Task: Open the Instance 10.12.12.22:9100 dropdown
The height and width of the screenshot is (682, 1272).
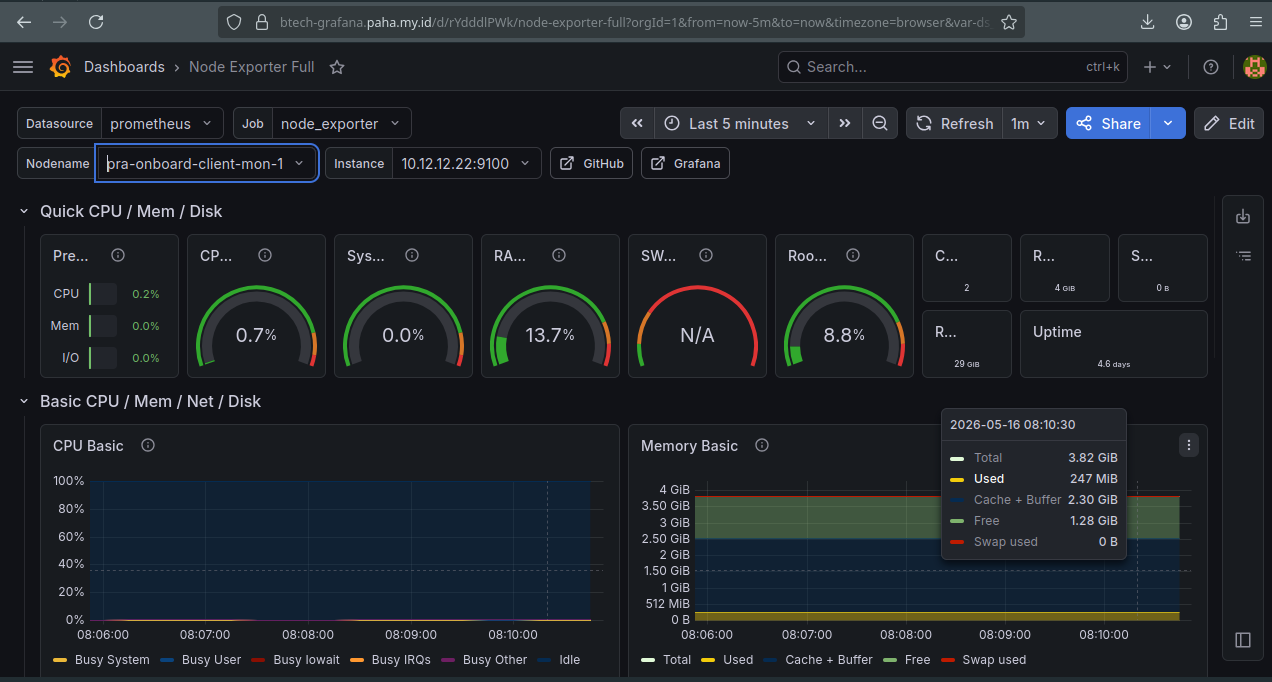Action: (467, 163)
